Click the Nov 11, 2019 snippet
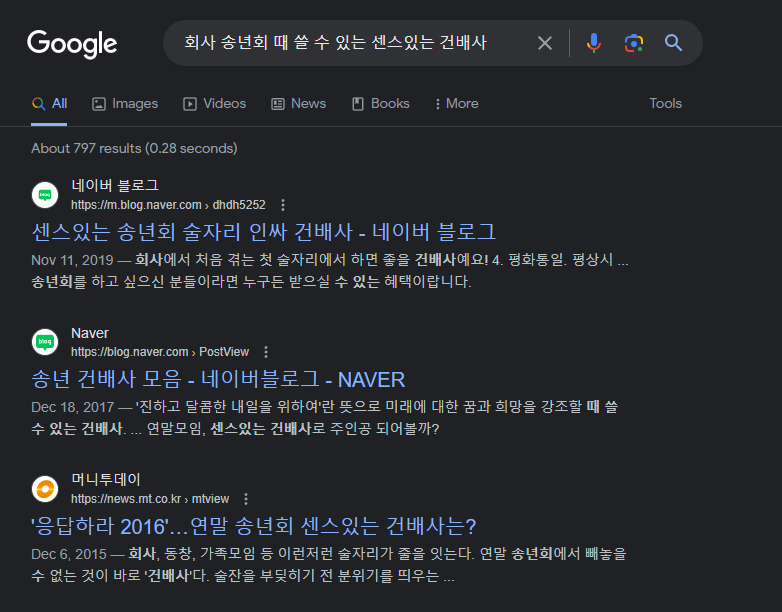Screen dimensions: 782x612 [x=330, y=270]
